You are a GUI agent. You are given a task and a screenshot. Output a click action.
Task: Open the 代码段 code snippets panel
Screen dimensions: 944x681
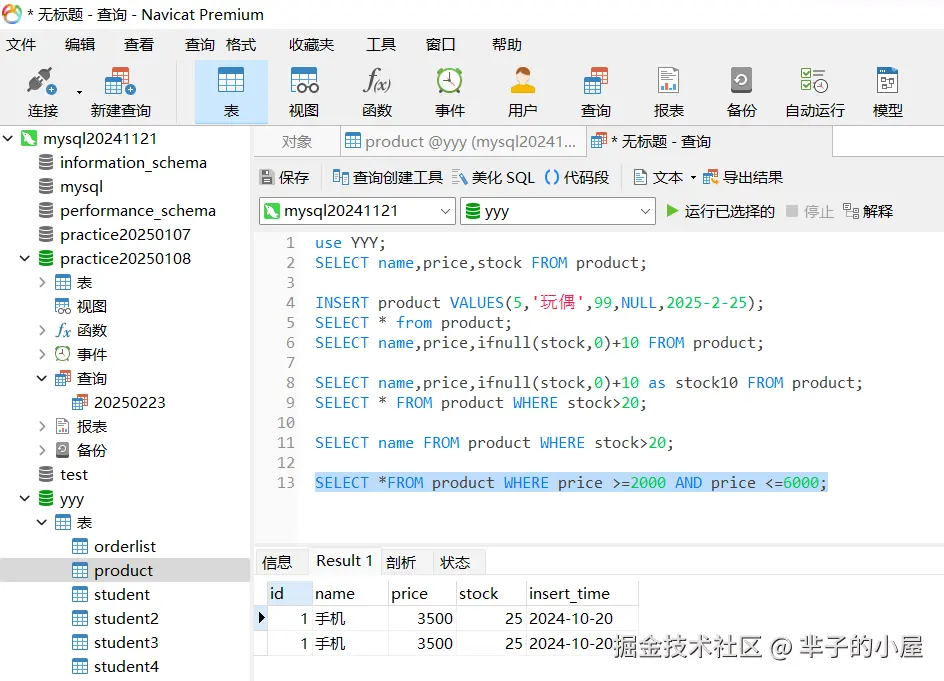click(577, 177)
